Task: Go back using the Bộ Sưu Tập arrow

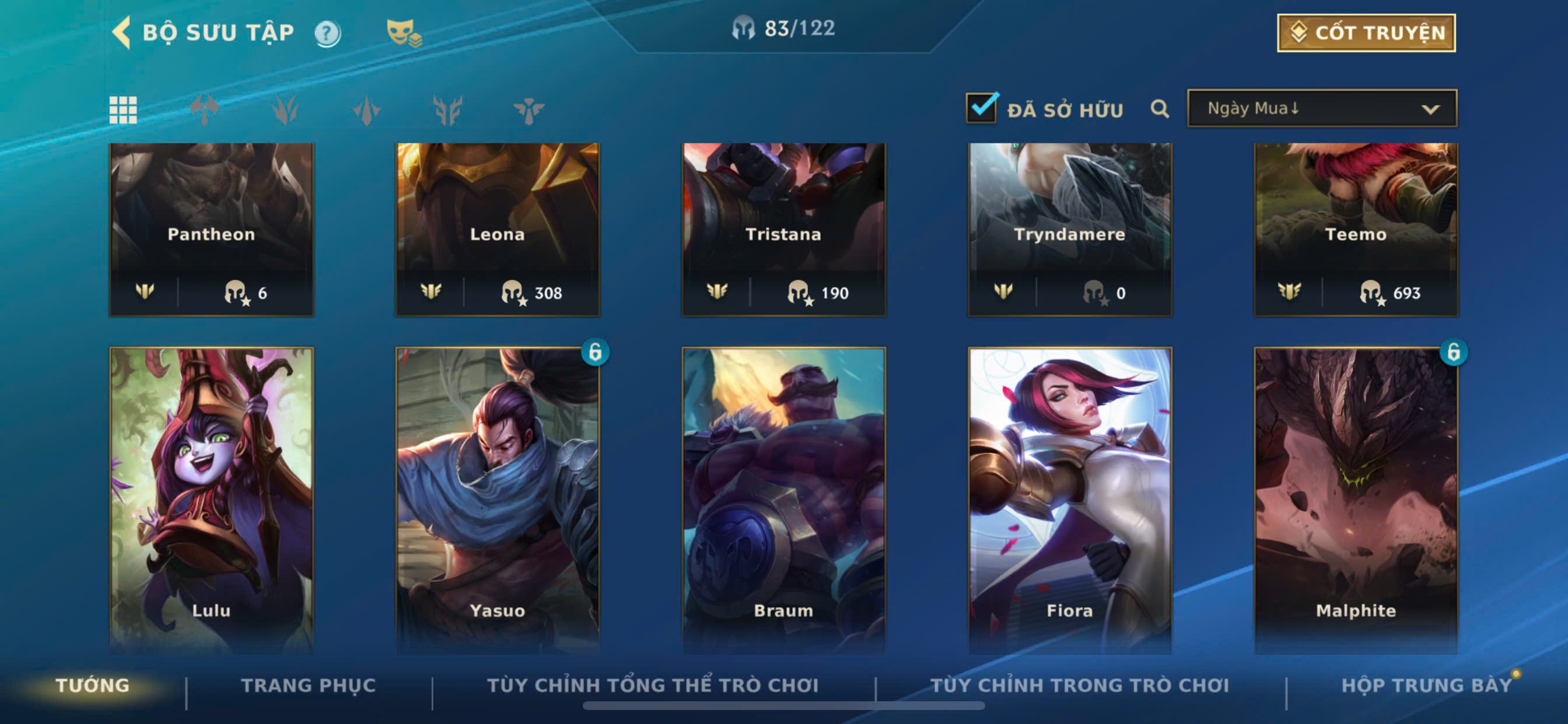Action: point(122,32)
